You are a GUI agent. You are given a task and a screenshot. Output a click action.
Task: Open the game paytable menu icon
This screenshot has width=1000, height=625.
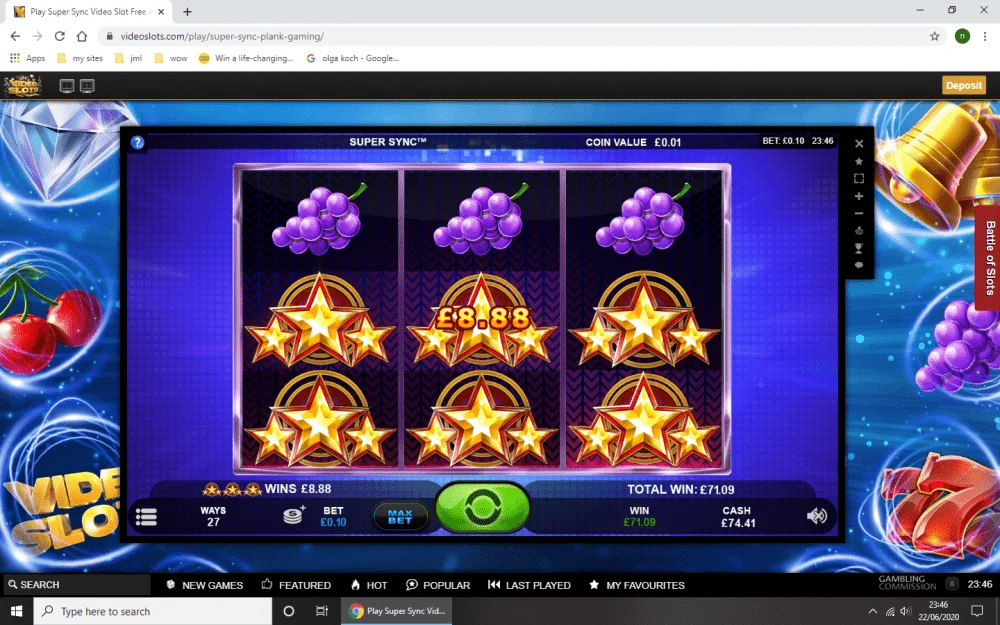(x=146, y=517)
